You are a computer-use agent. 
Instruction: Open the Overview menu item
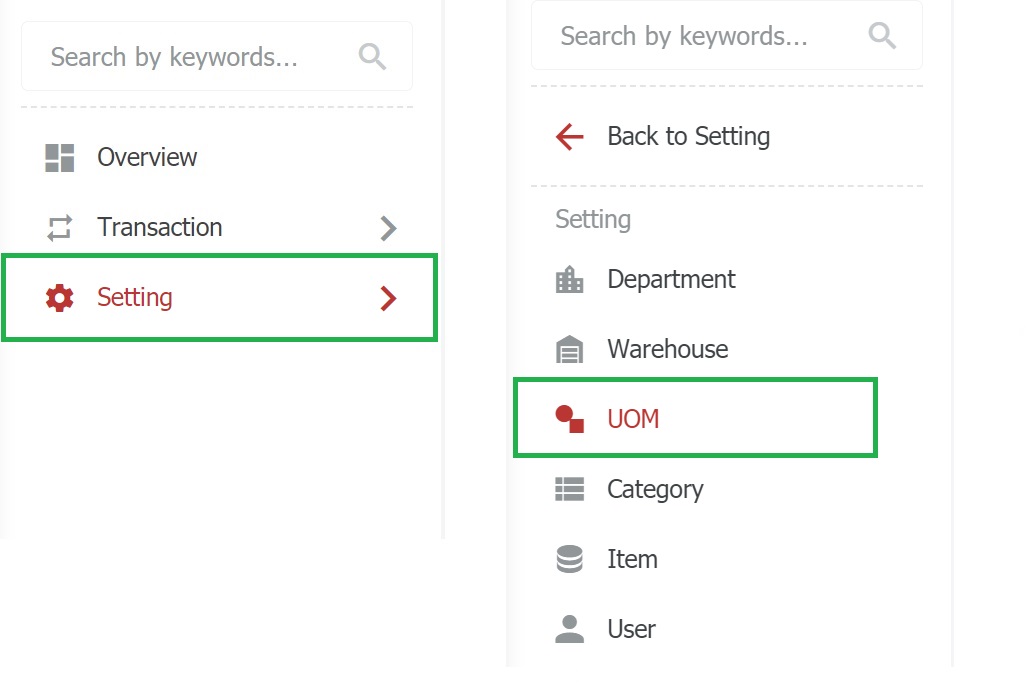[x=147, y=158]
